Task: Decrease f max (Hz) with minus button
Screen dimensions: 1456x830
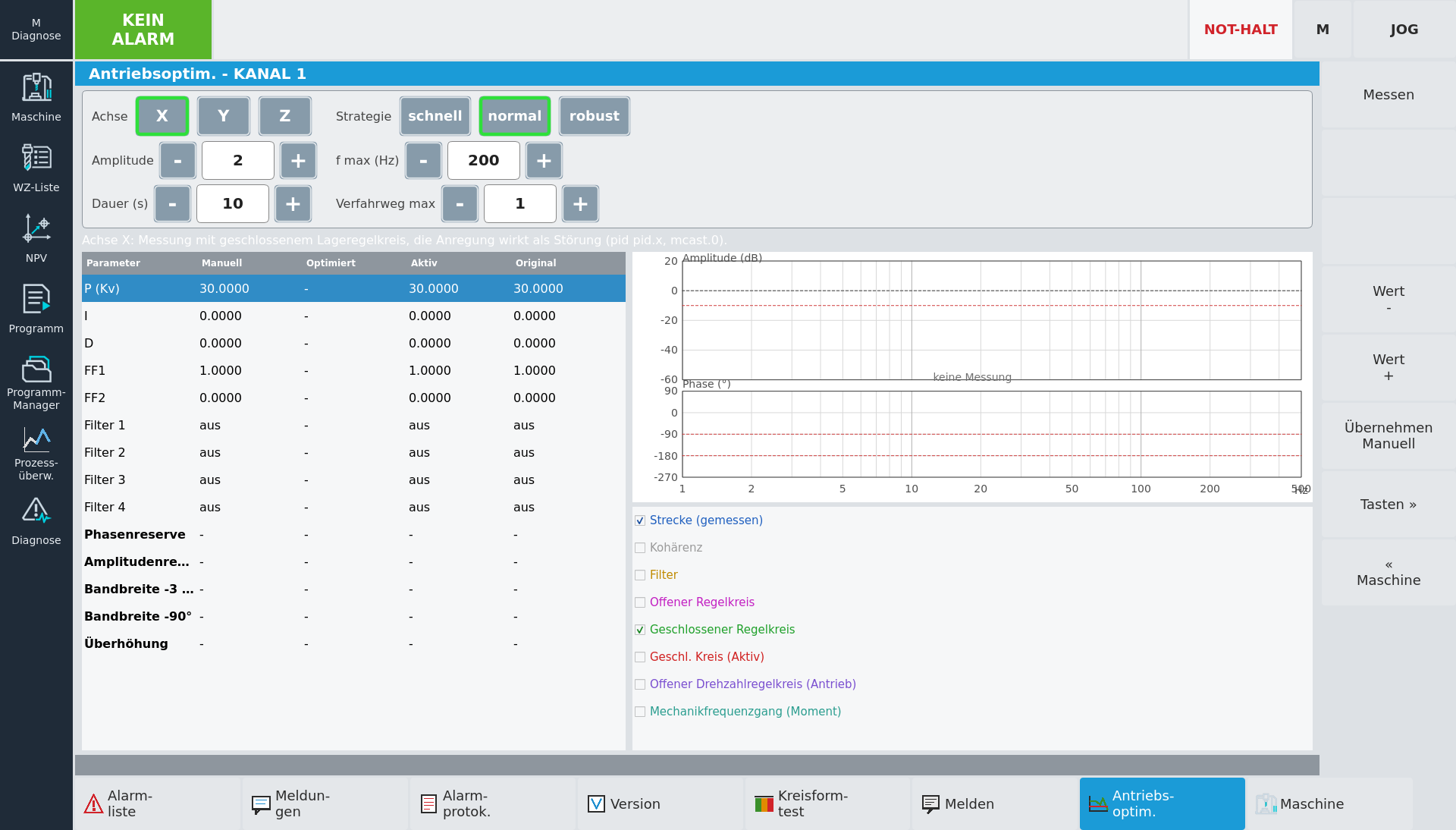Action: (x=423, y=160)
